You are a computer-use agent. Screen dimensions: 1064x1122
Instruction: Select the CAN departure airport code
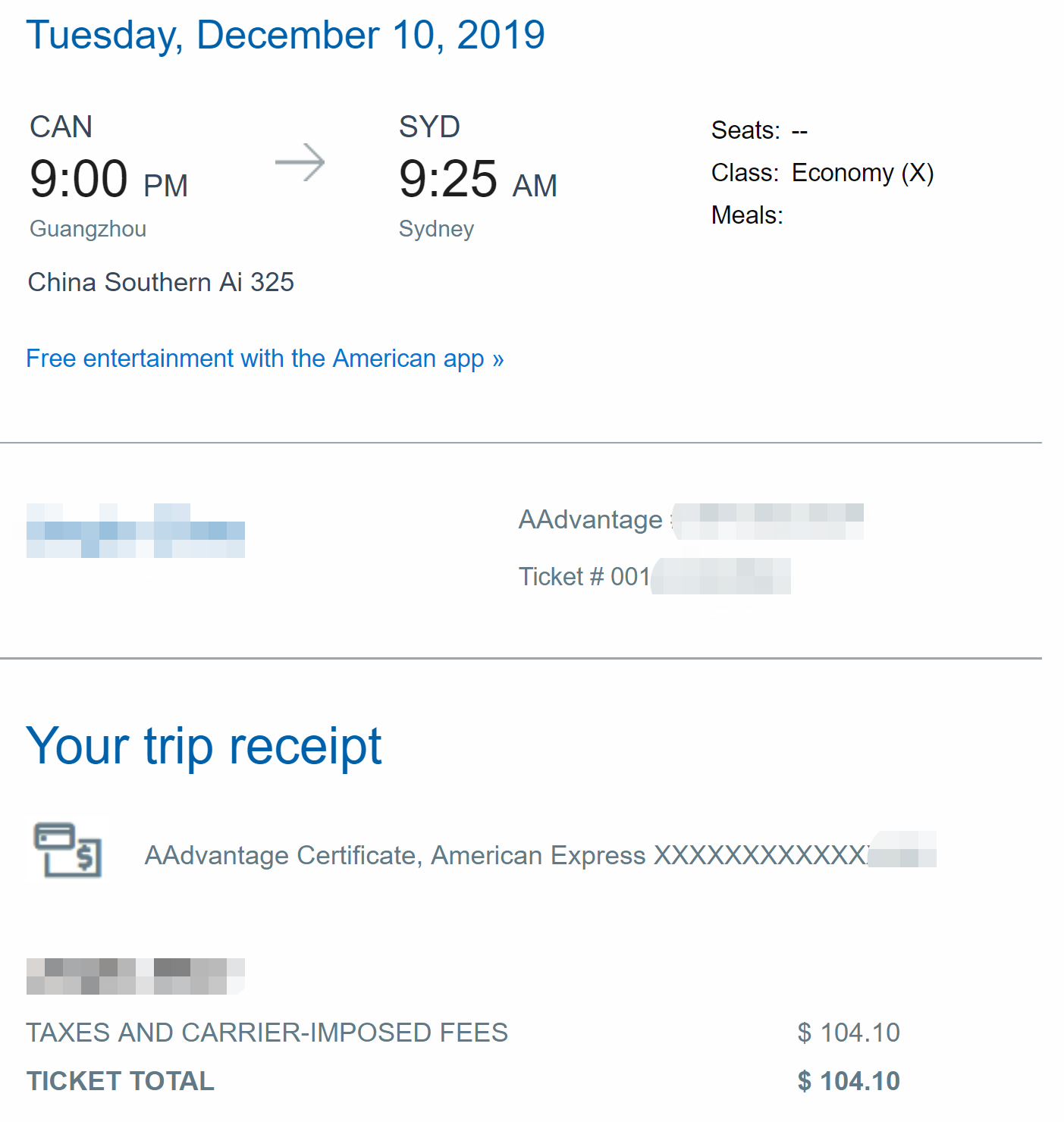(61, 127)
